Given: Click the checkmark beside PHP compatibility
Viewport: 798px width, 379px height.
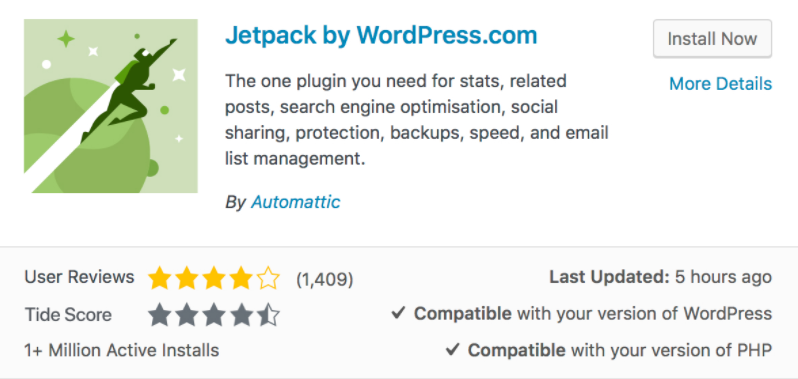Looking at the screenshot, I should pyautogui.click(x=452, y=350).
